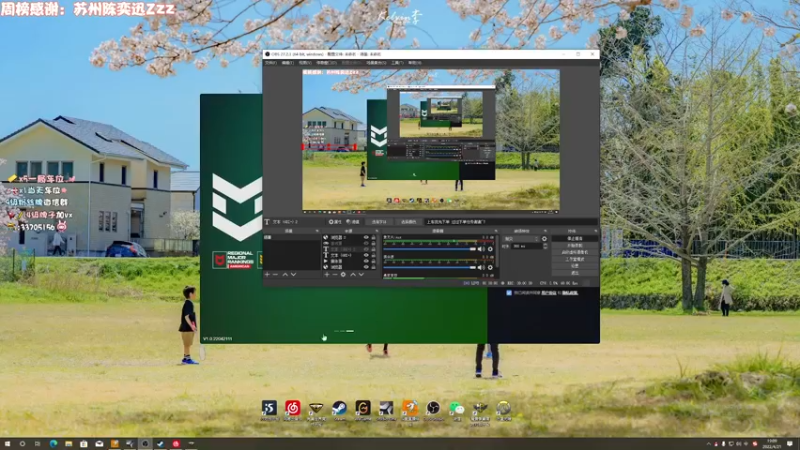Toggle the lock on the last 浏览器 source
Screen dimensions: 800x450
coord(373,267)
